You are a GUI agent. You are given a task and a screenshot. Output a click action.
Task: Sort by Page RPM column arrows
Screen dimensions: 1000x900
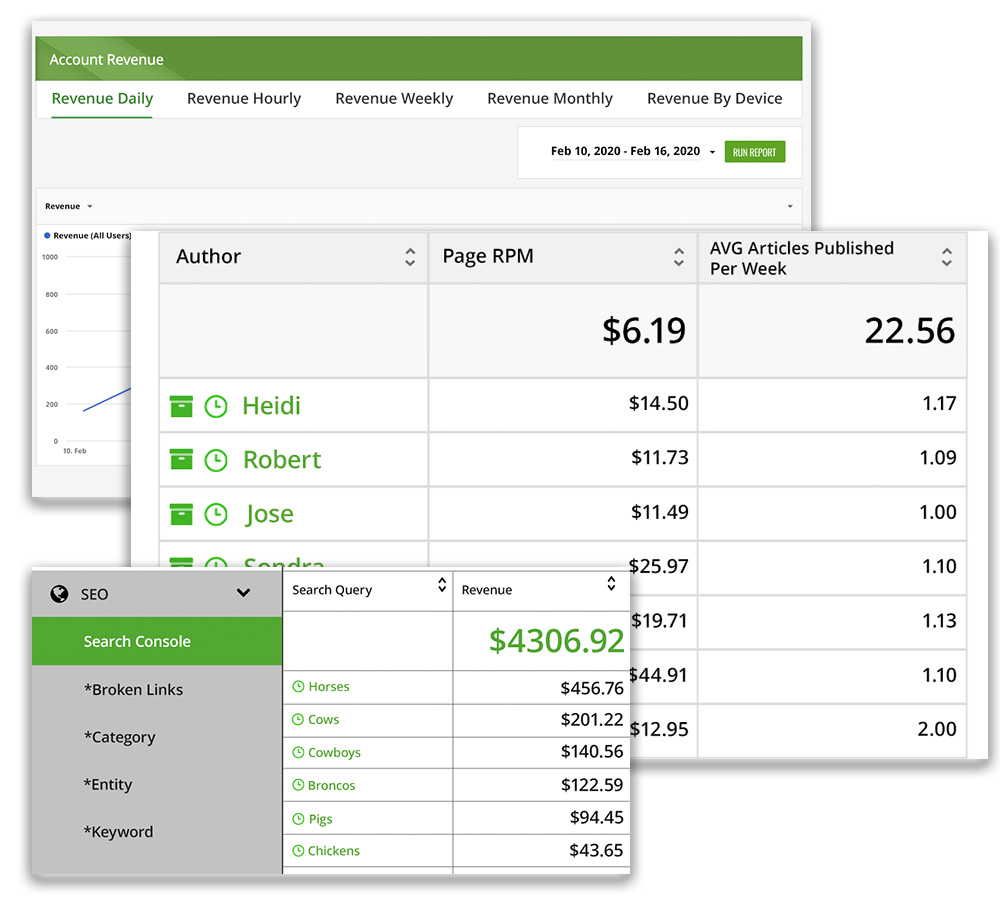(679, 257)
